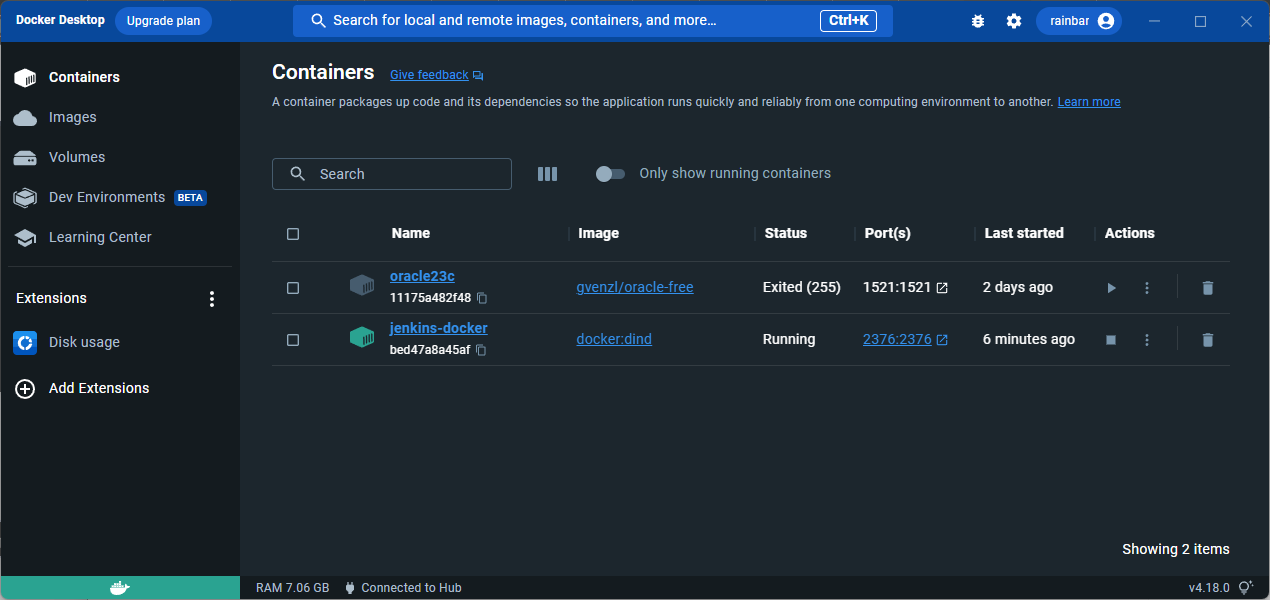
Task: Copy container ID 11175a482f48
Action: click(x=482, y=298)
